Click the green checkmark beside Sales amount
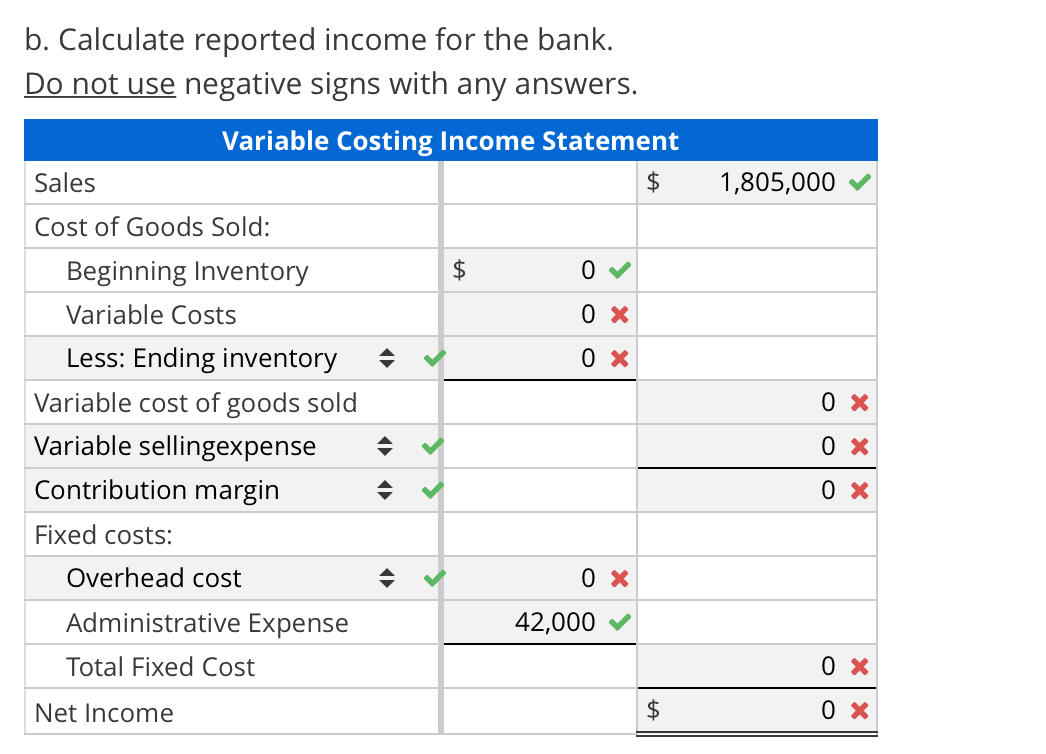Screen dimensions: 1046x754 coord(860,181)
